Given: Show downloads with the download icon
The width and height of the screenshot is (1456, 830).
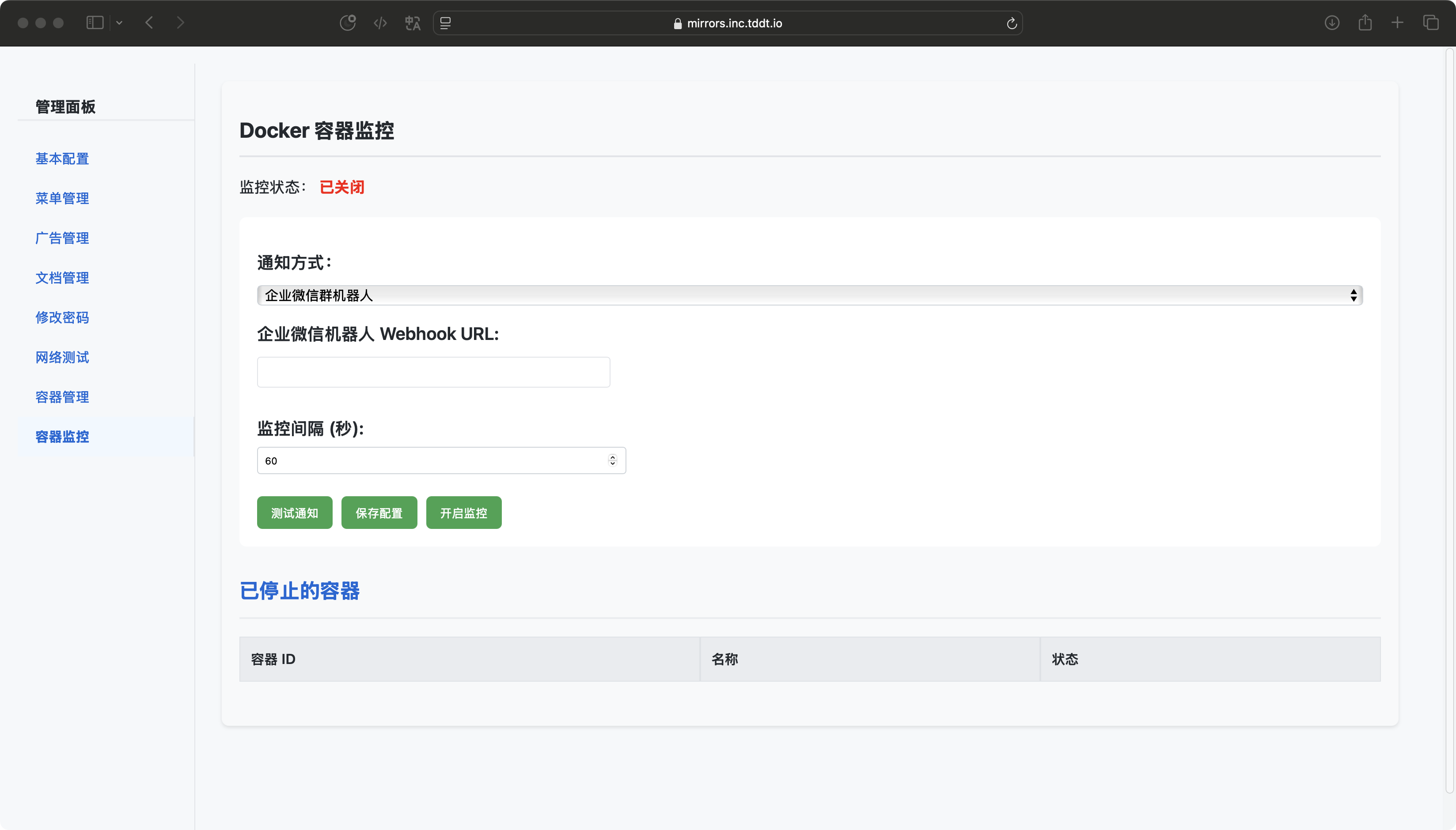Looking at the screenshot, I should click(x=1332, y=23).
